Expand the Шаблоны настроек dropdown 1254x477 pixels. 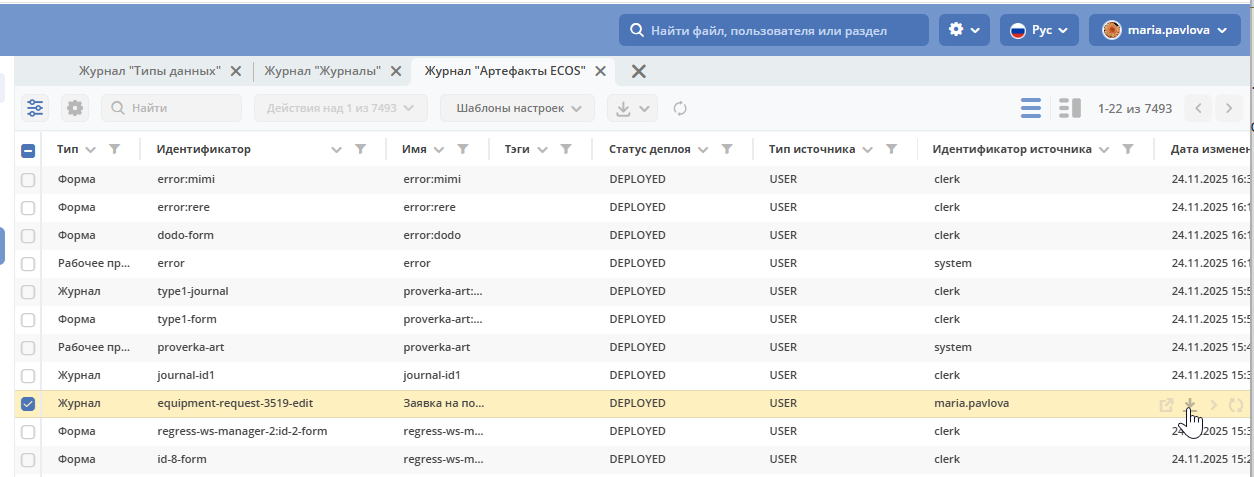coord(518,108)
